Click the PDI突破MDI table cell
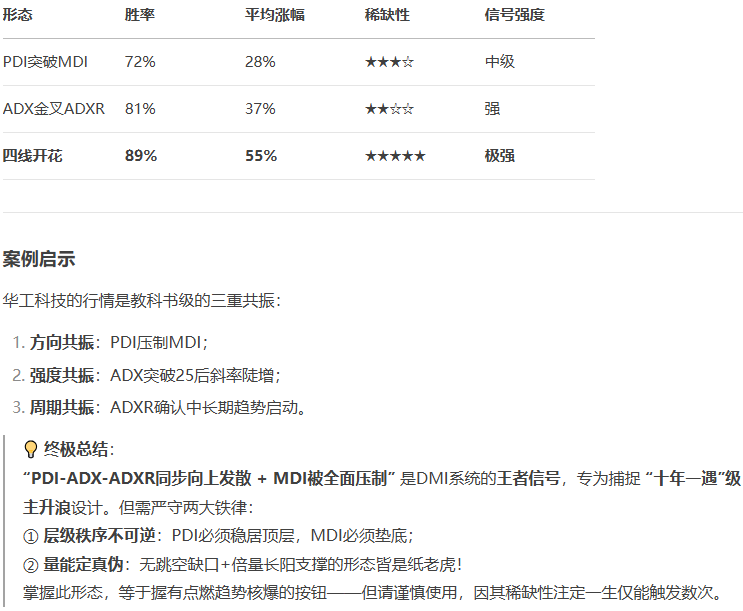743x611 pixels. tap(46, 62)
